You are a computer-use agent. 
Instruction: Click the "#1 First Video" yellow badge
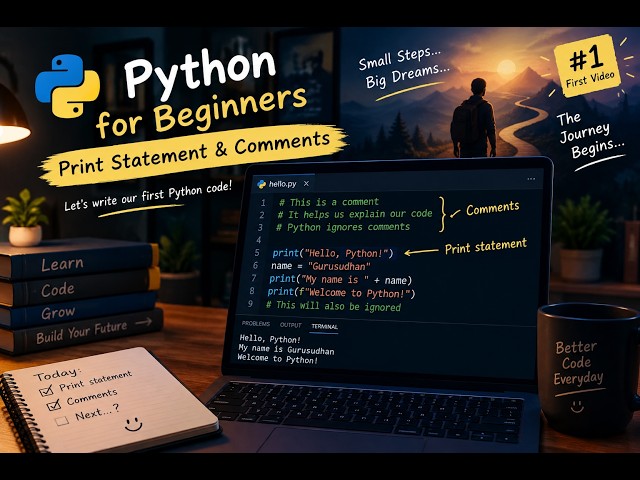pyautogui.click(x=588, y=65)
